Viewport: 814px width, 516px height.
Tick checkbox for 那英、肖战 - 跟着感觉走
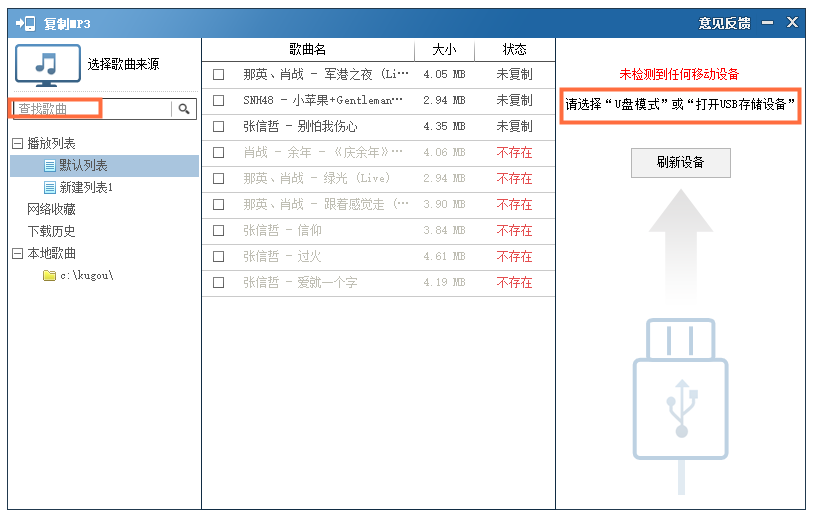click(x=219, y=205)
